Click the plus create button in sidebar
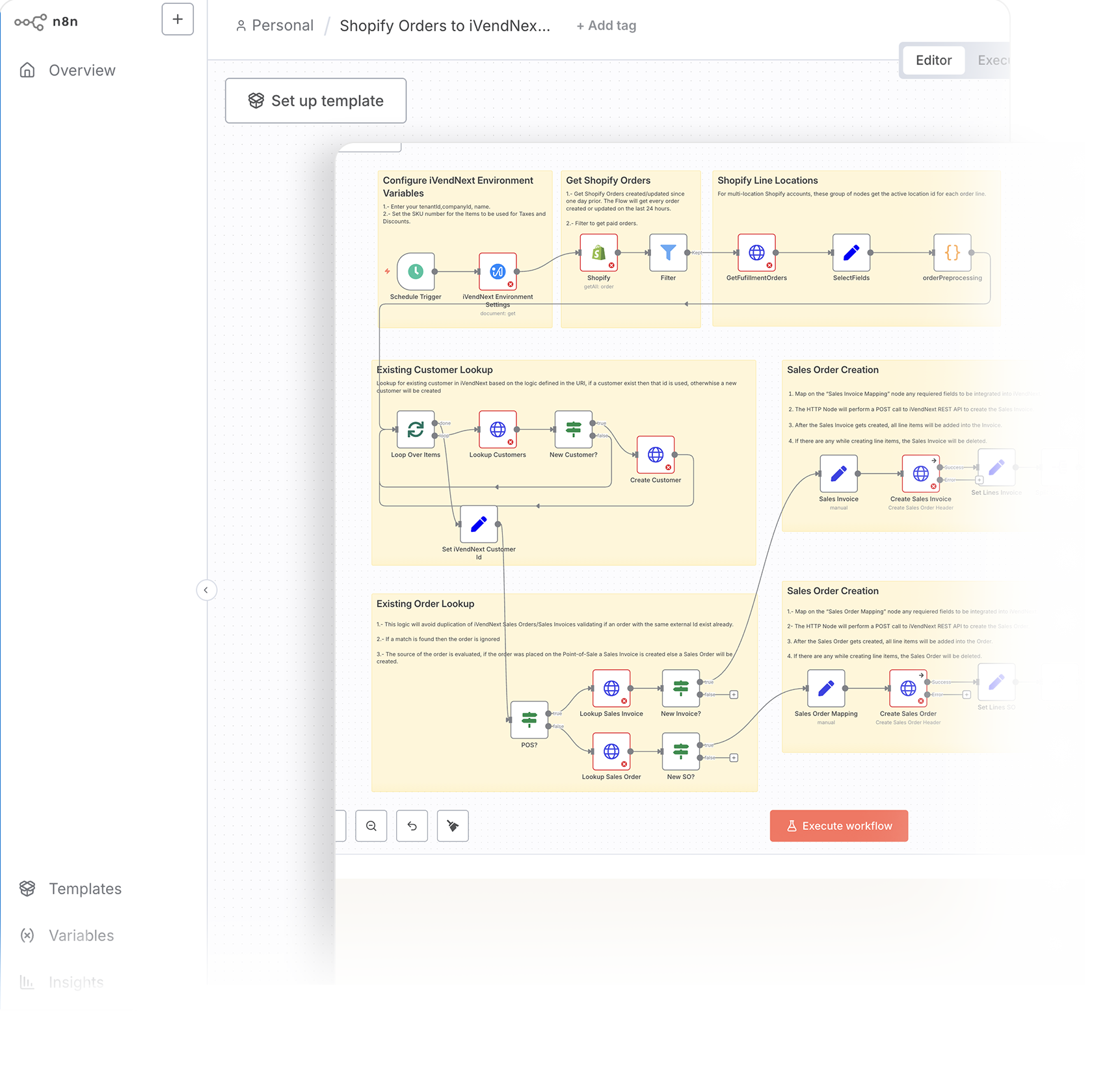The height and width of the screenshot is (1077, 1120). tap(178, 20)
